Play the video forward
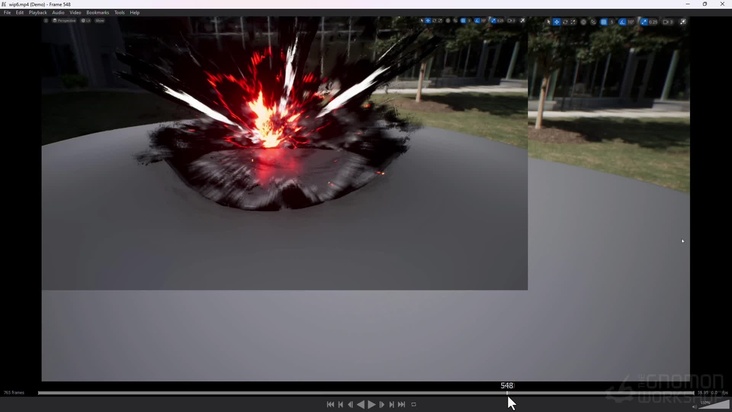The image size is (732, 412). [372, 405]
